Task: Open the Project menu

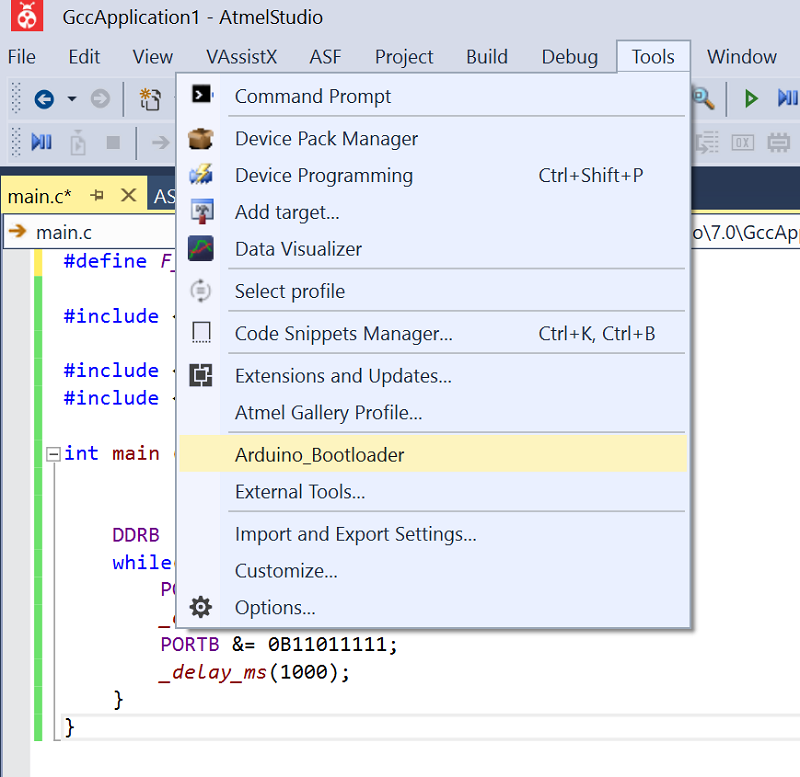Action: click(404, 57)
